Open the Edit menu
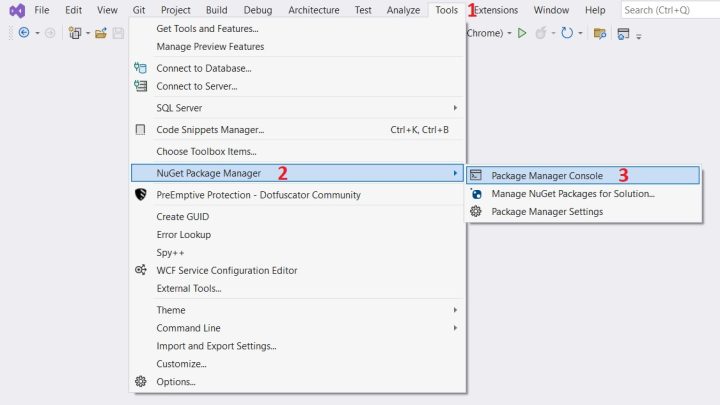Screen dimensions: 720x405 73,10
